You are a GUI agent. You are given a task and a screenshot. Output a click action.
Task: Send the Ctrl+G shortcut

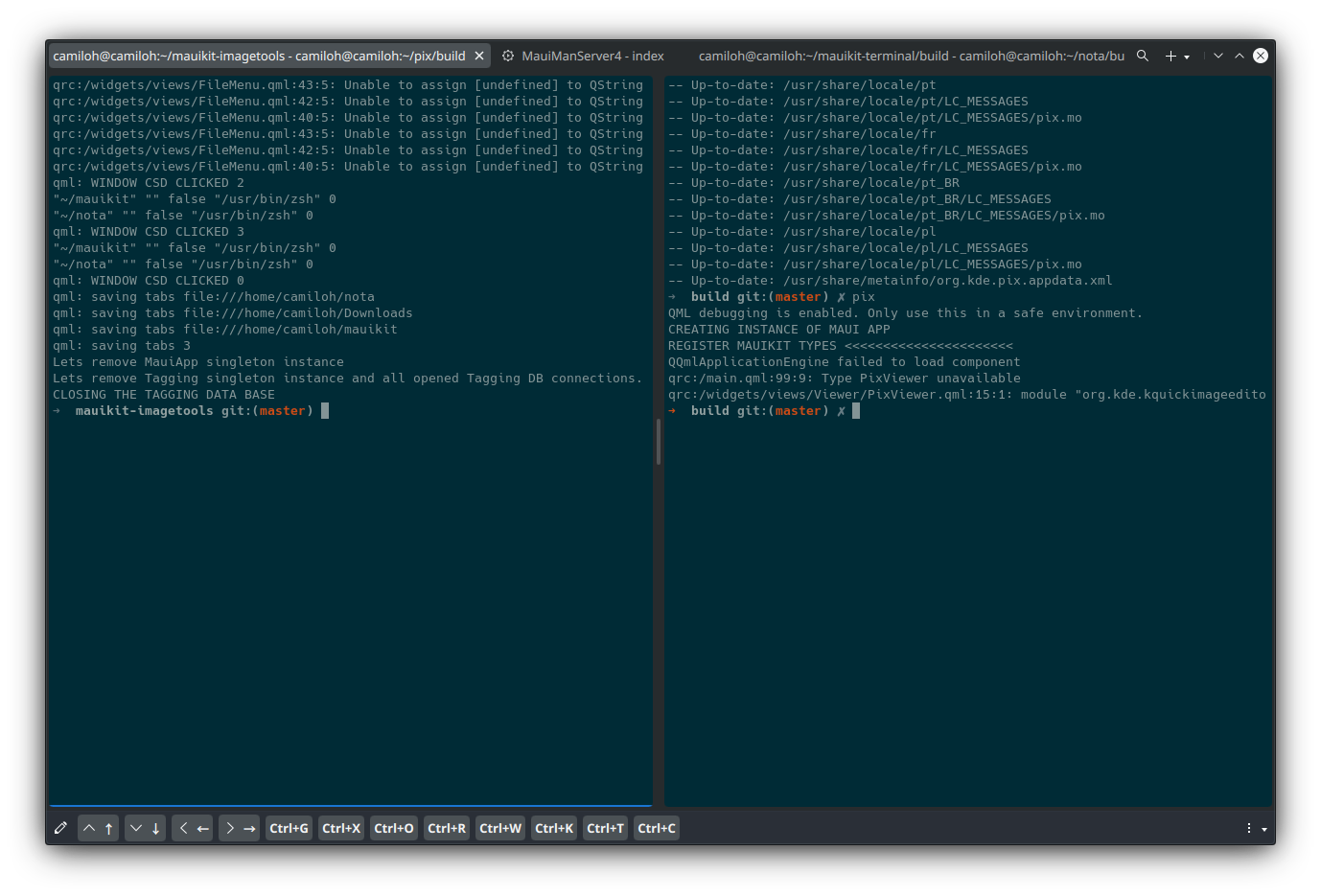click(x=289, y=828)
